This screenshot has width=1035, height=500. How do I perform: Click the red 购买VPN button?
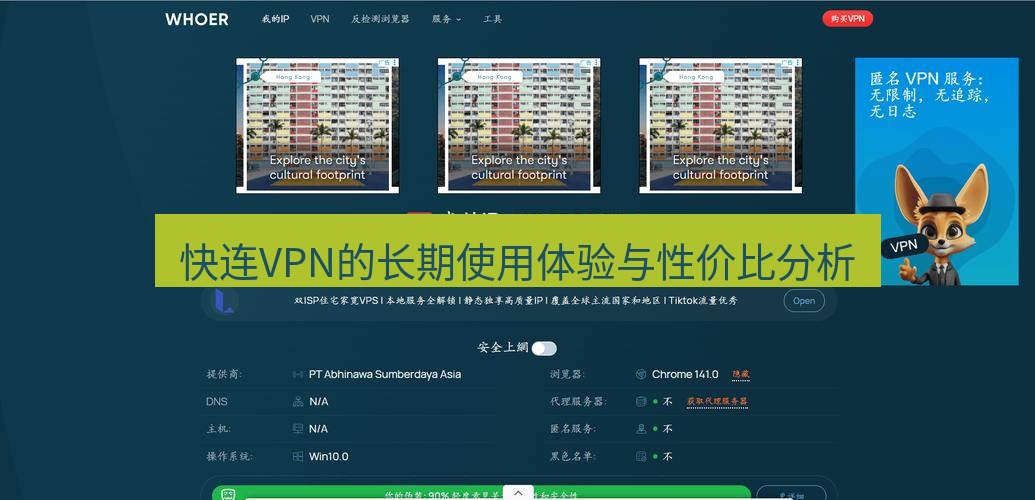click(848, 19)
